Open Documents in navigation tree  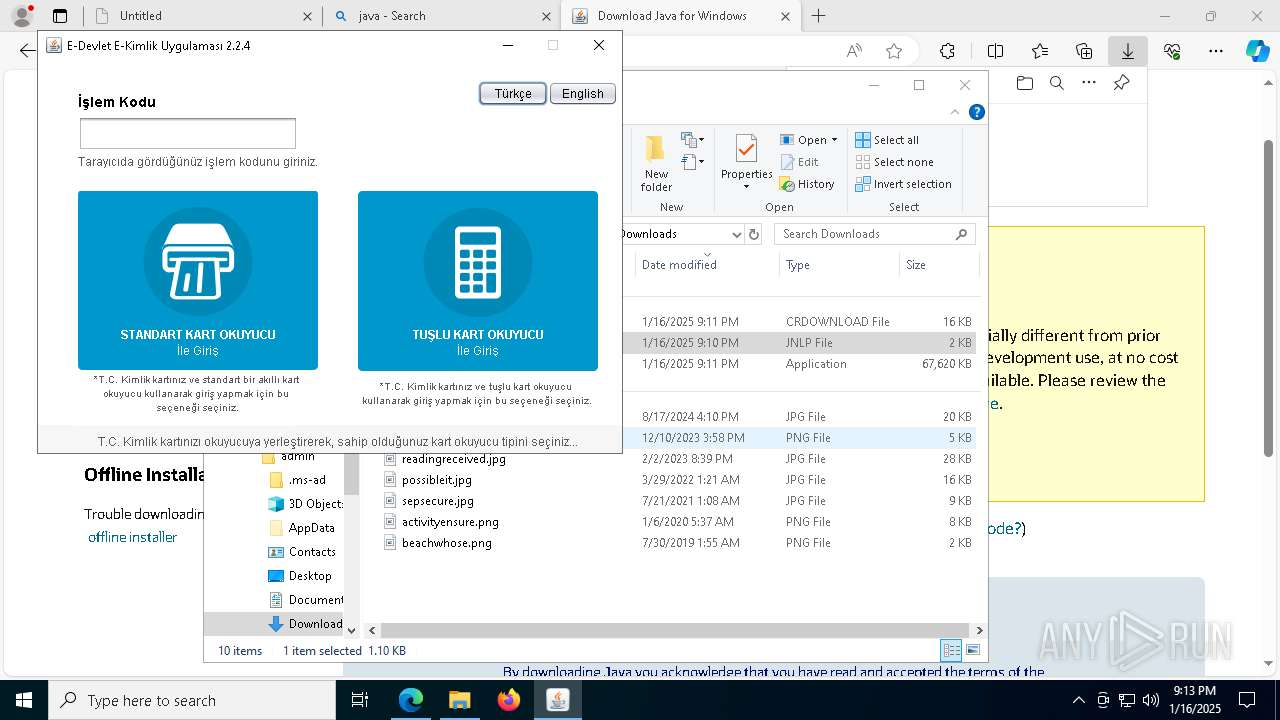pyautogui.click(x=305, y=600)
